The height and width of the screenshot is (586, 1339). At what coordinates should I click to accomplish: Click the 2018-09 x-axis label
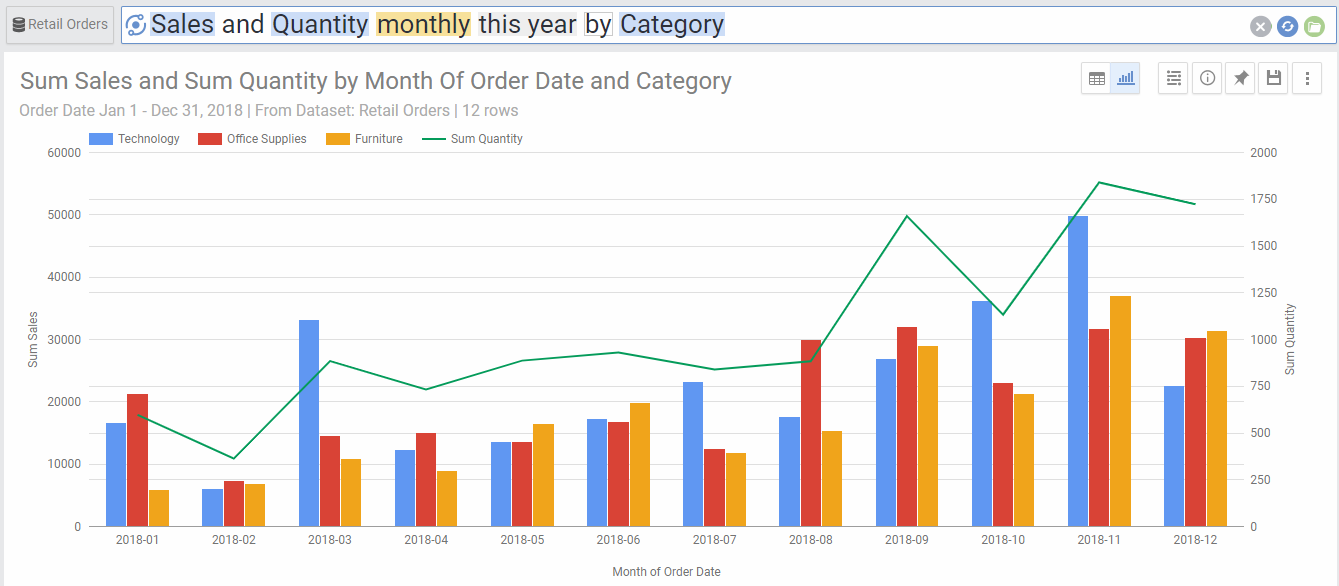click(907, 540)
